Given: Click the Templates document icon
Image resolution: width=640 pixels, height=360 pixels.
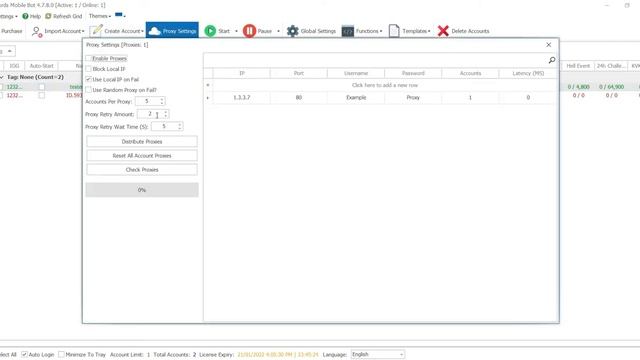Looking at the screenshot, I should (x=394, y=31).
